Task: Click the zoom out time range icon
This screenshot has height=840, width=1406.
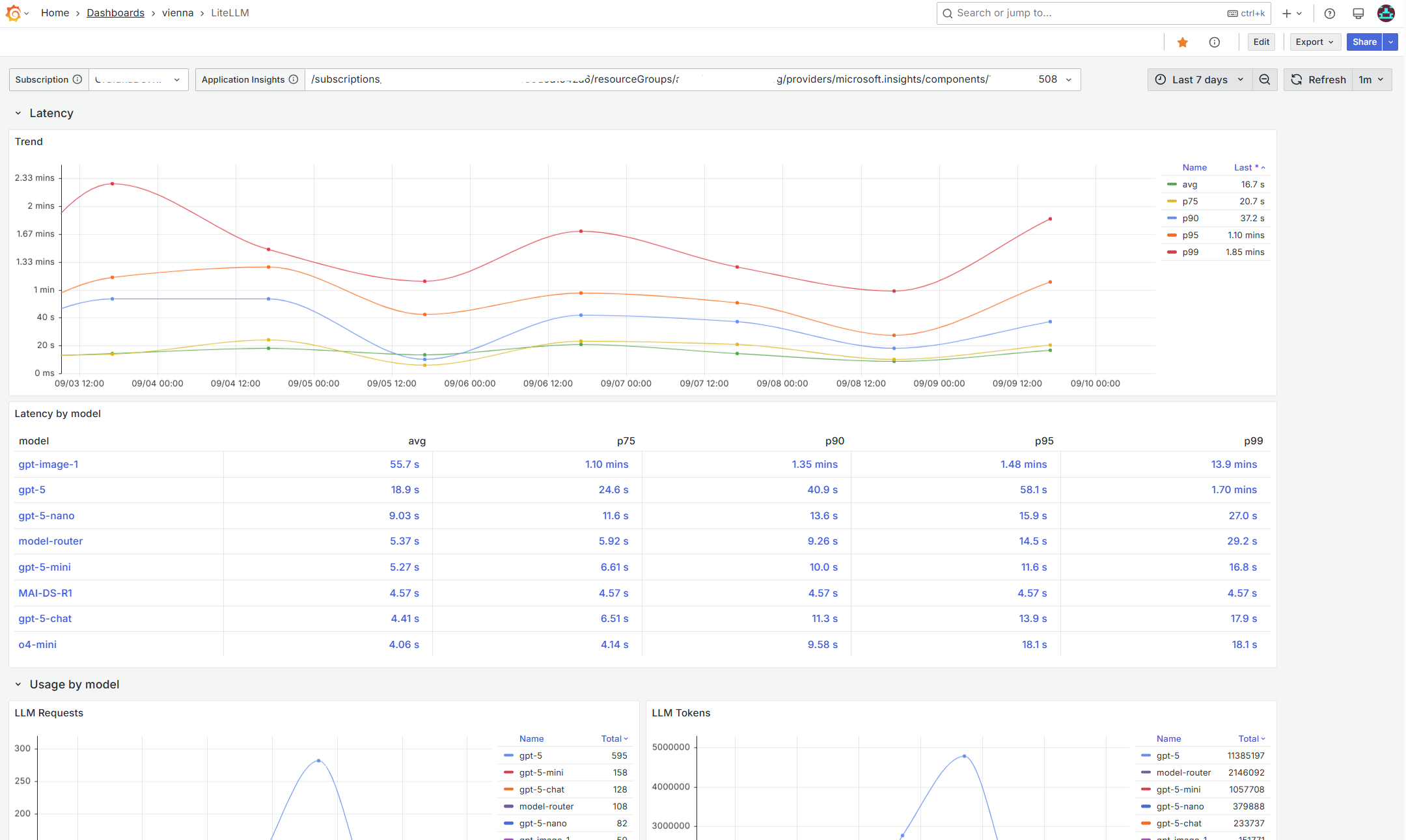Action: (x=1265, y=79)
